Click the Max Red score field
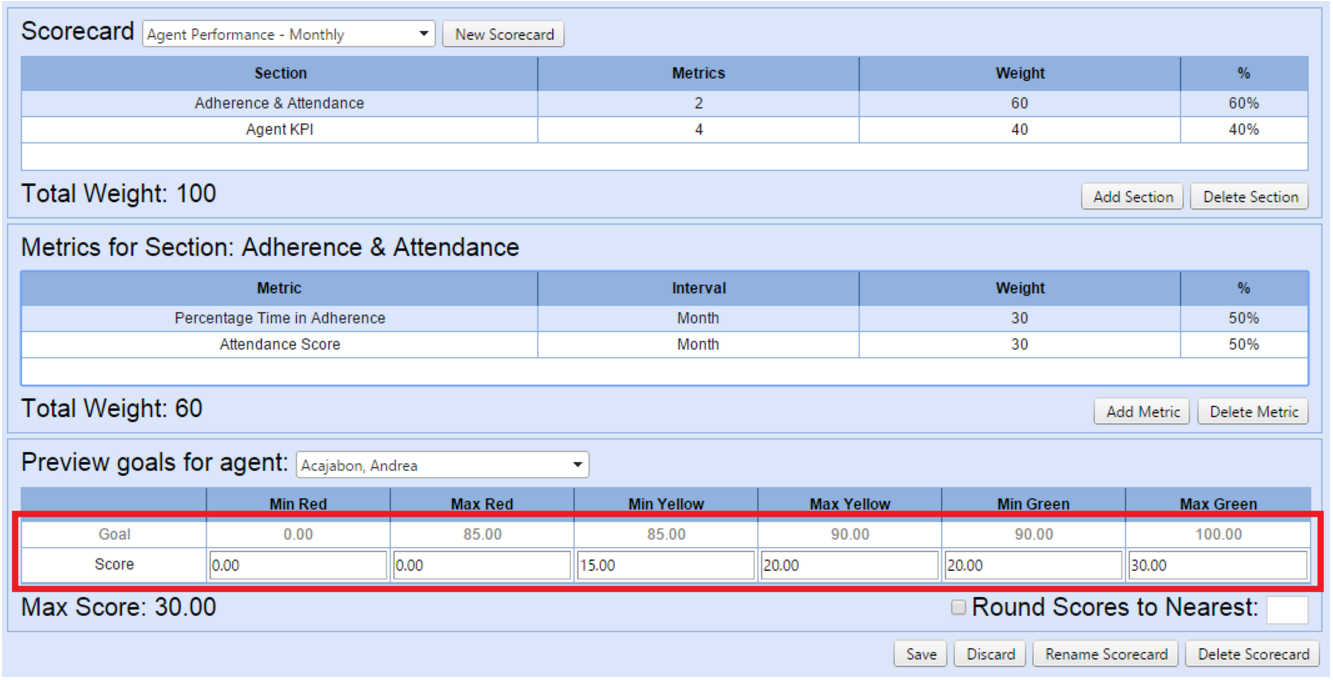The width and height of the screenshot is (1333, 680). [481, 565]
